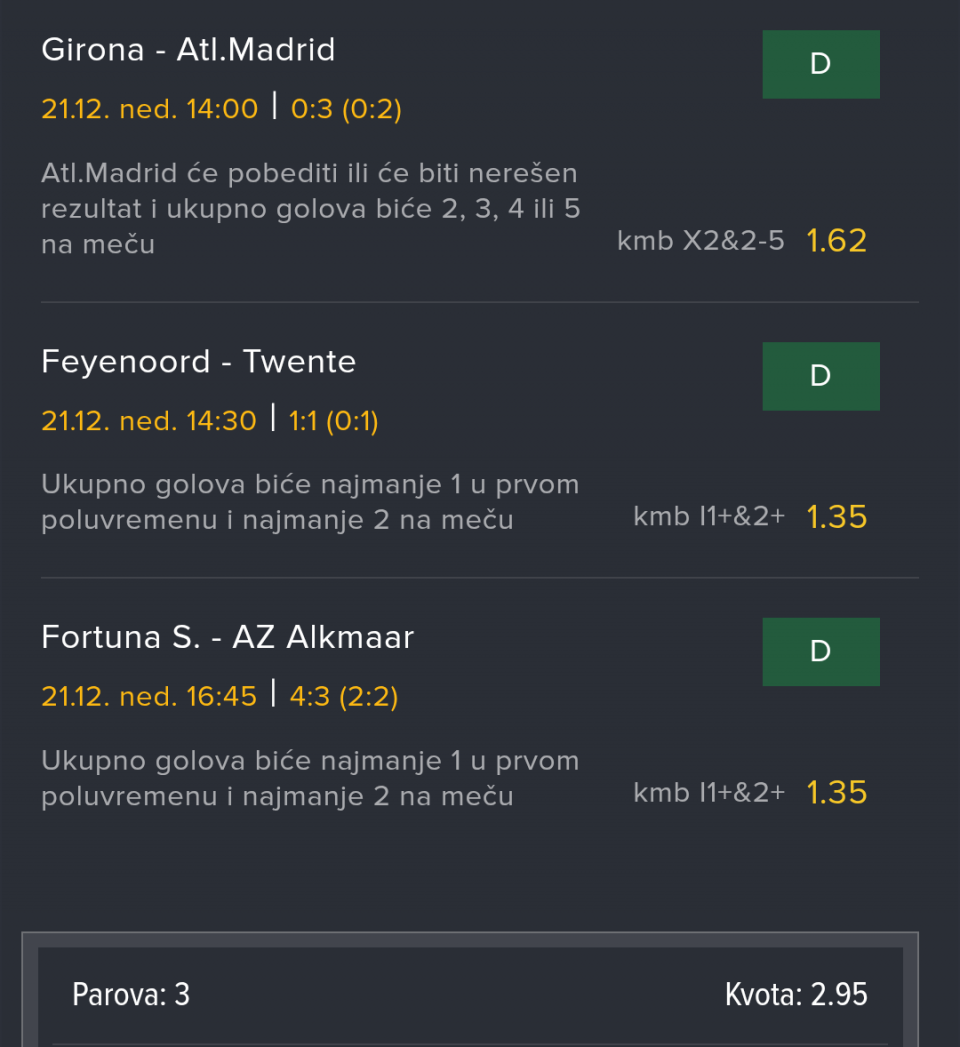Select the 1.35 odds for Fortuna S. match
960x1047 pixels.
[x=836, y=793]
